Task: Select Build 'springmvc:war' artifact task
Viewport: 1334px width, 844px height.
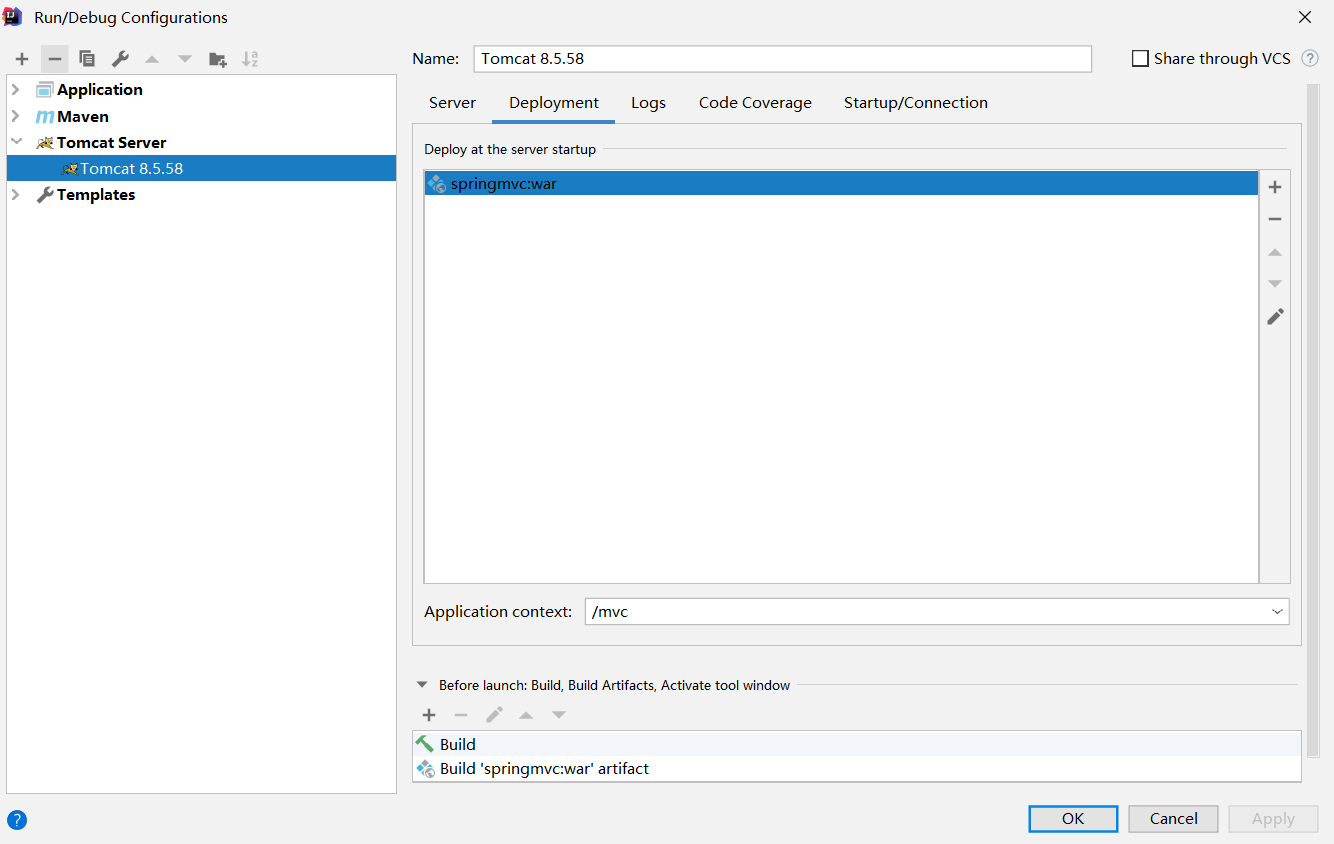Action: coord(857,769)
